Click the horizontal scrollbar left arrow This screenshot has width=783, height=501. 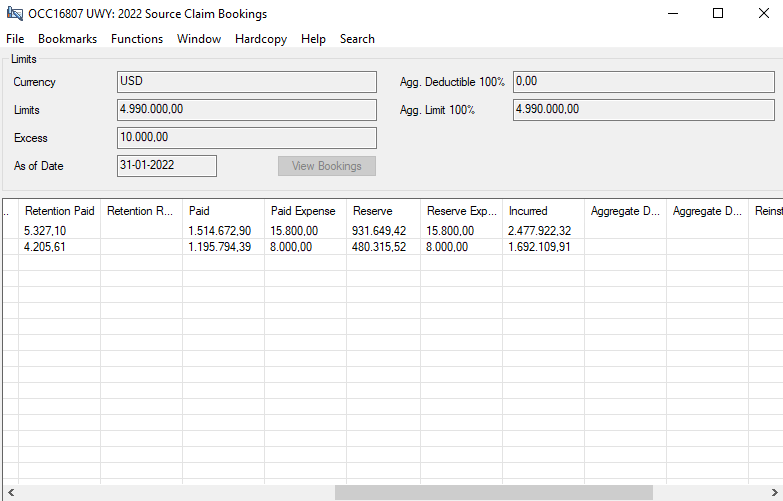[11, 493]
